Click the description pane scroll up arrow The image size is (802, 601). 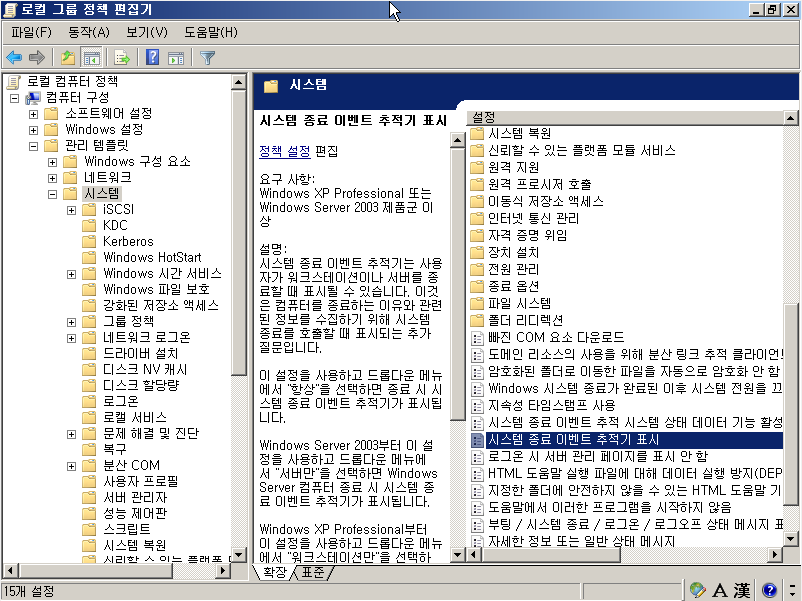tap(457, 140)
